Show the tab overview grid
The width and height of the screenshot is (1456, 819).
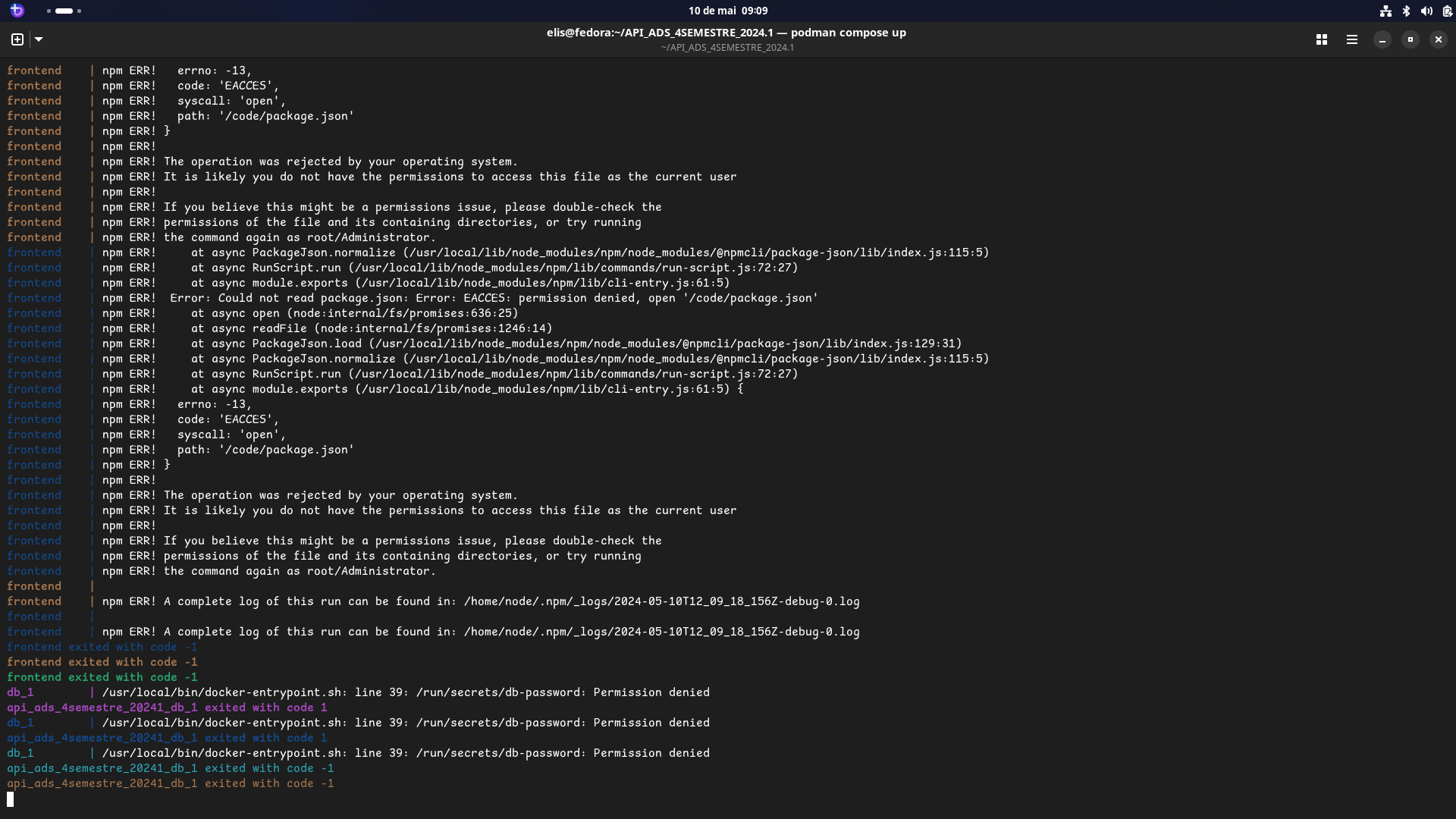coord(1322,39)
